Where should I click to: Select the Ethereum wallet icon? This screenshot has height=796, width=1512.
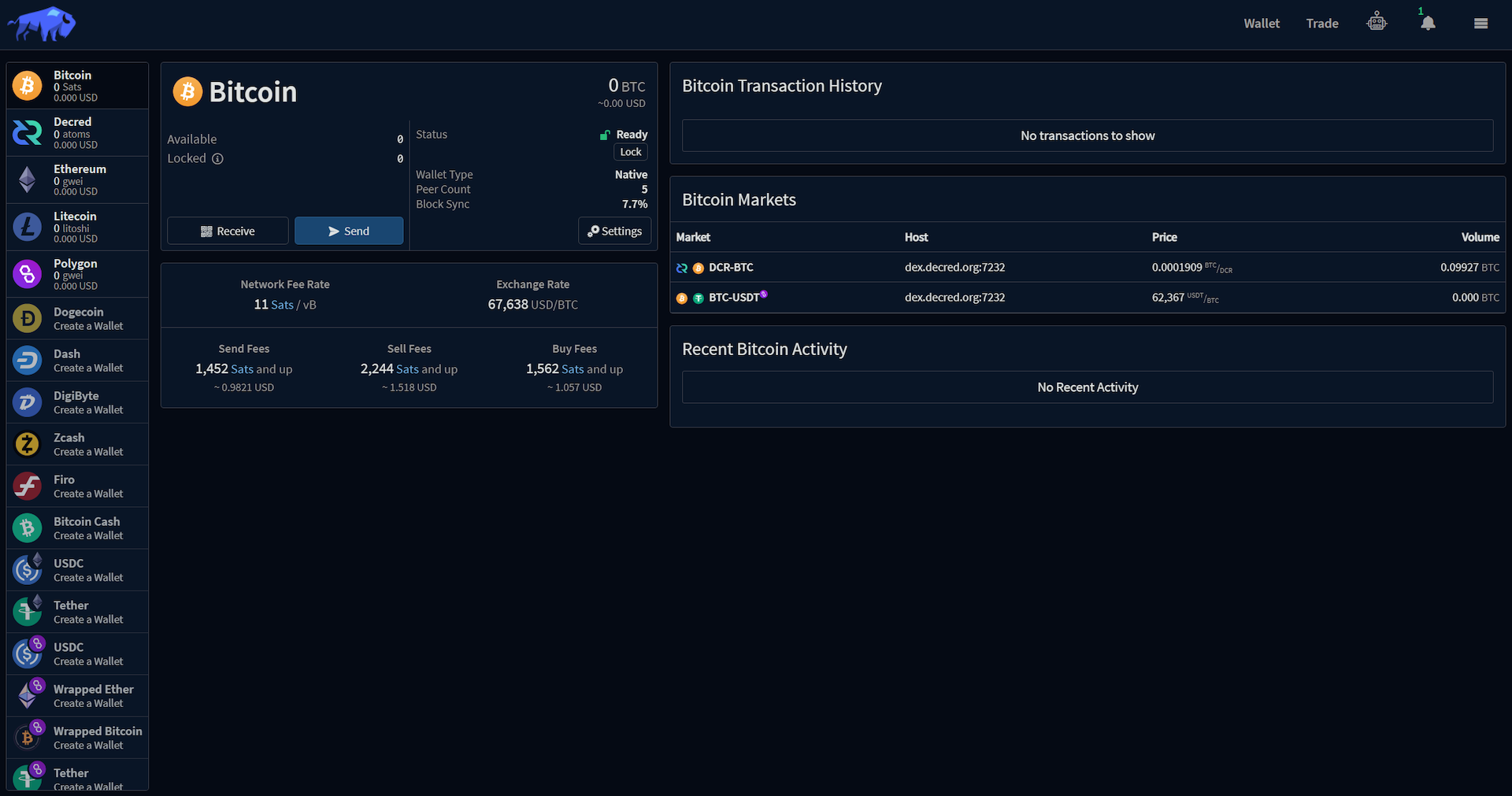tap(28, 180)
